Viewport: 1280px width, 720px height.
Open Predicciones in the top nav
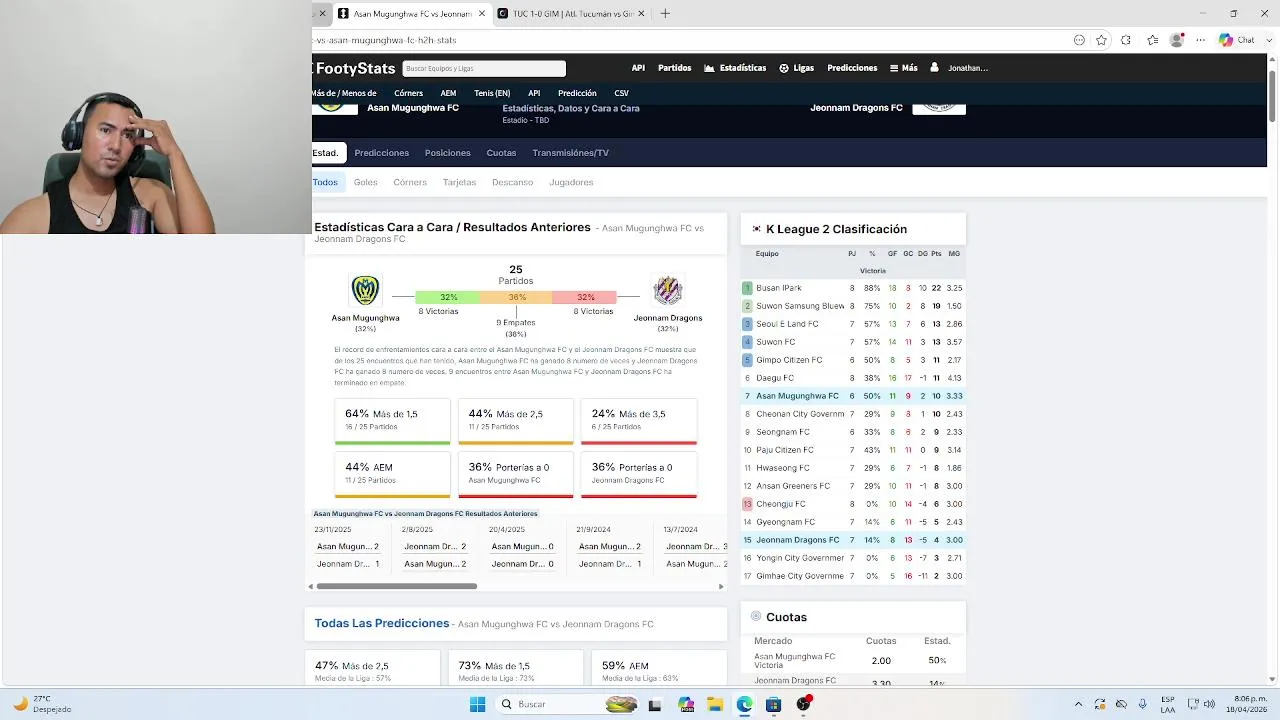click(852, 68)
